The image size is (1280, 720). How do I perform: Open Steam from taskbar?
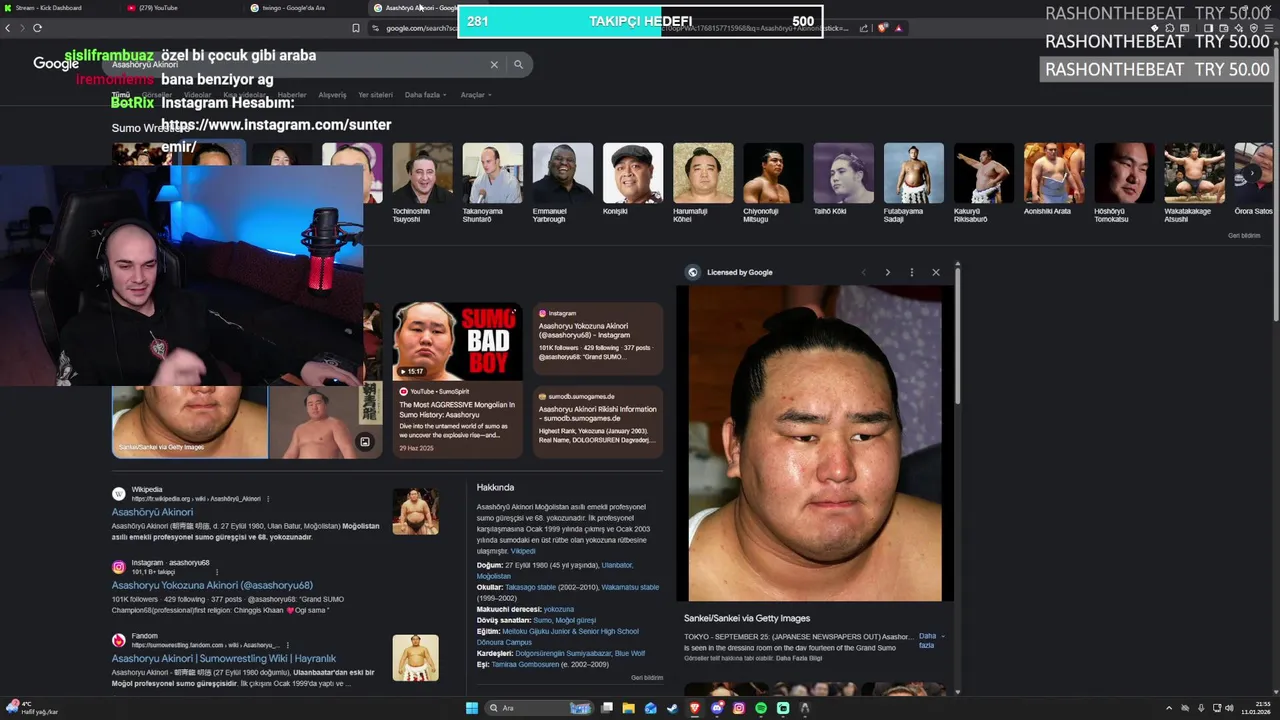673,708
